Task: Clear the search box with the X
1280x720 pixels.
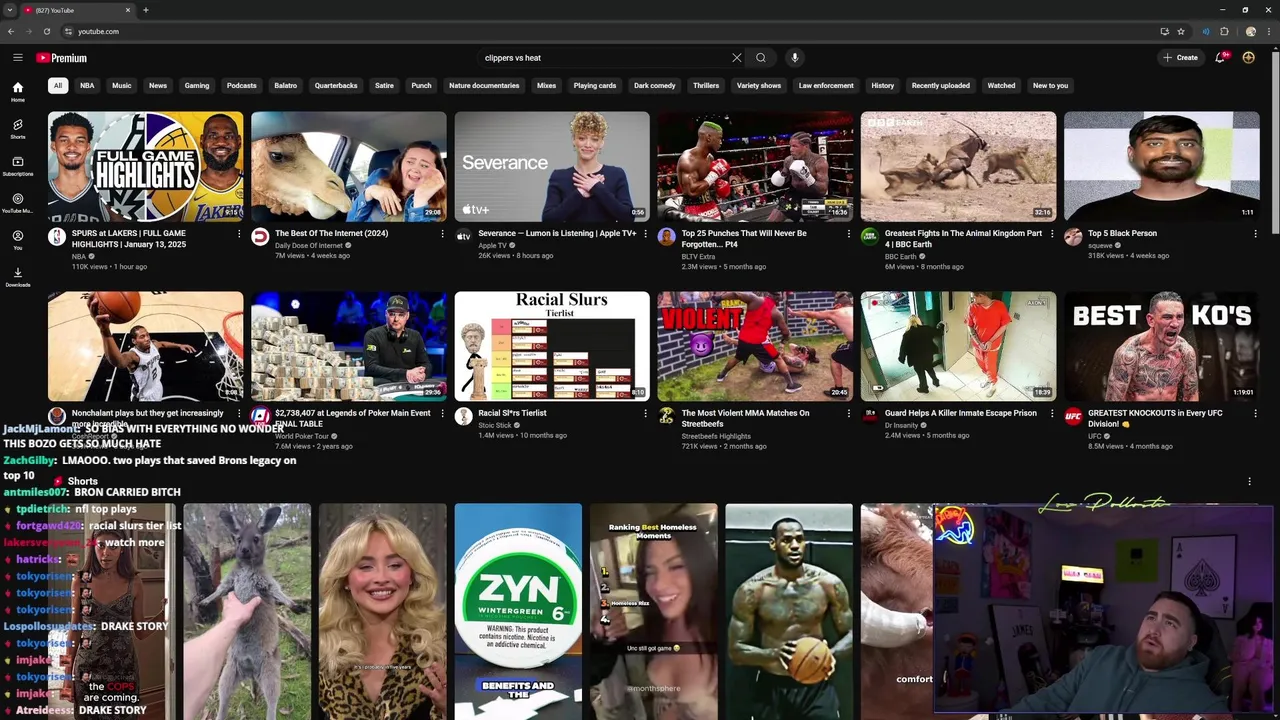Action: 737,58
